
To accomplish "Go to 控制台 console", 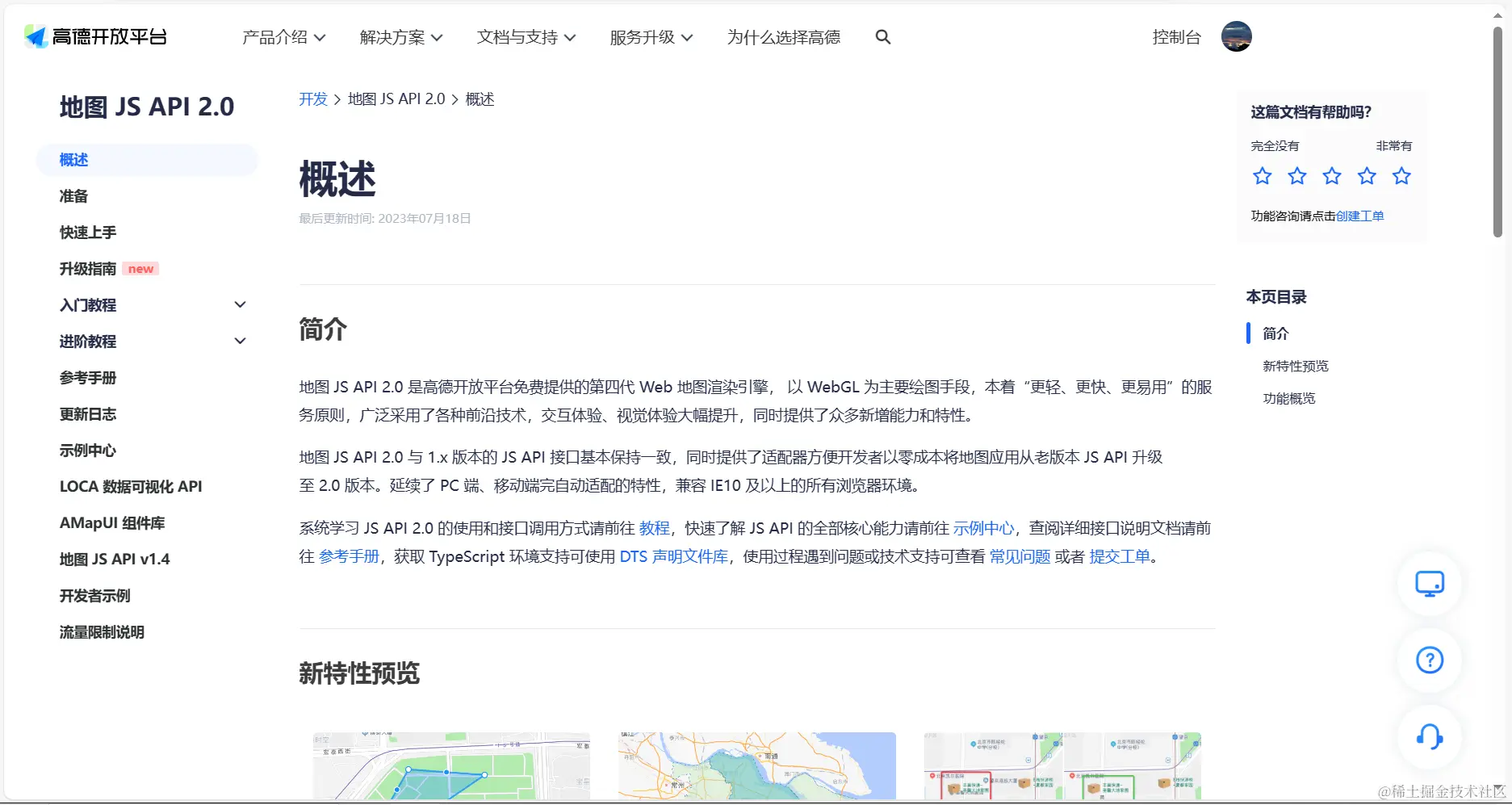I will click(1176, 37).
